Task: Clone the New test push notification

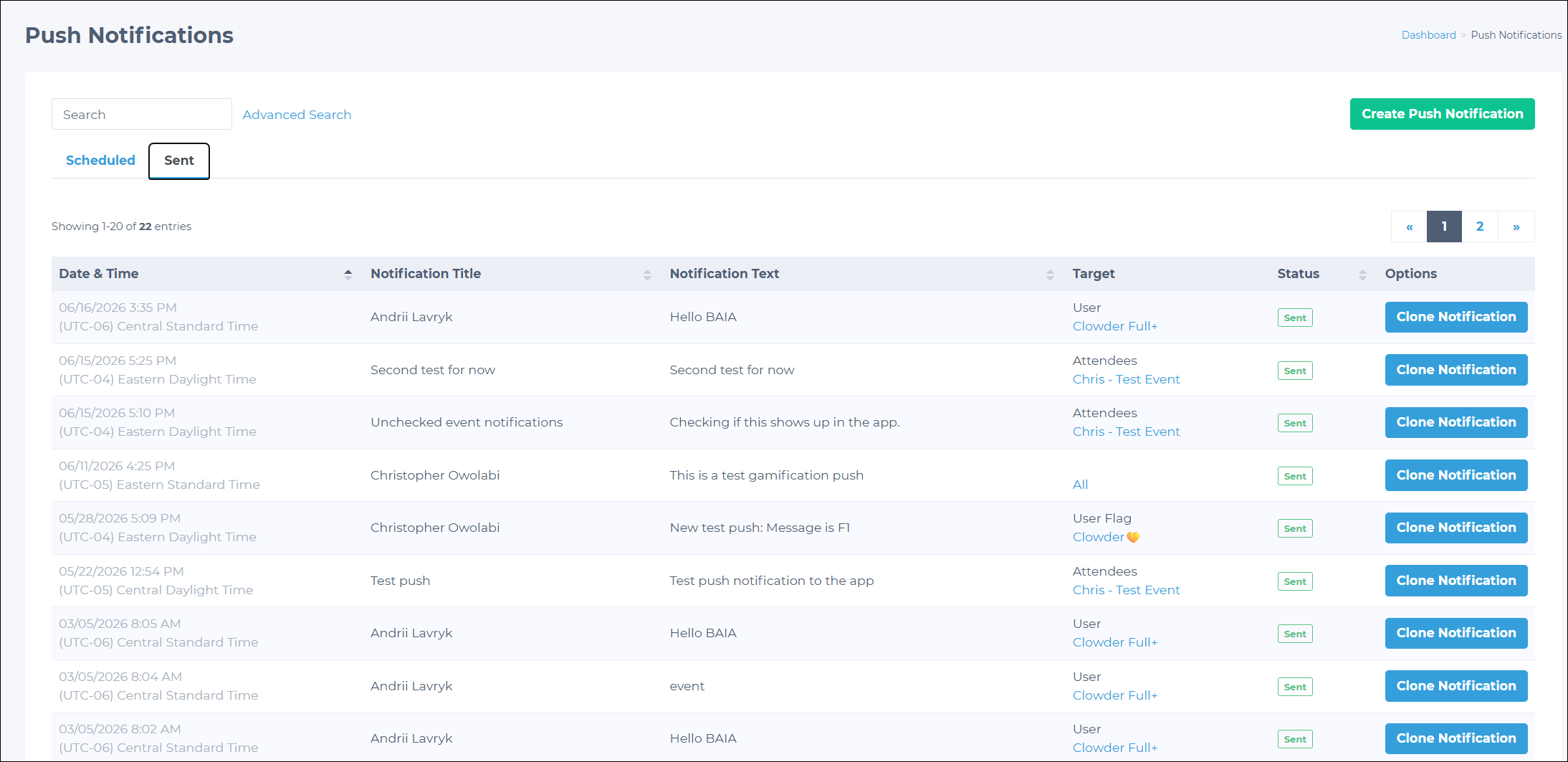Action: coord(1456,528)
